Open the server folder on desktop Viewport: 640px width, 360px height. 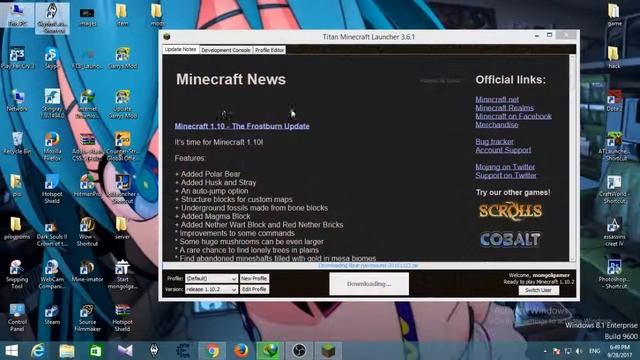pos(122,228)
